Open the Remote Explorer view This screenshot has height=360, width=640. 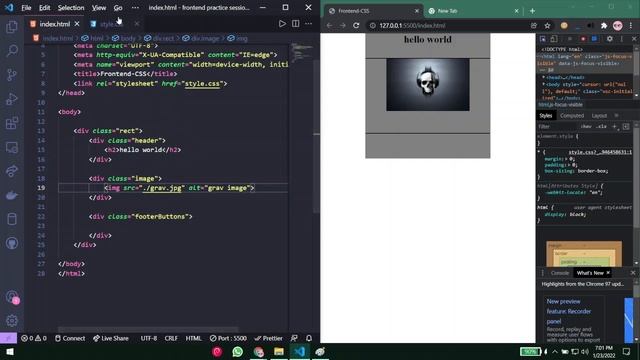pos(12,147)
